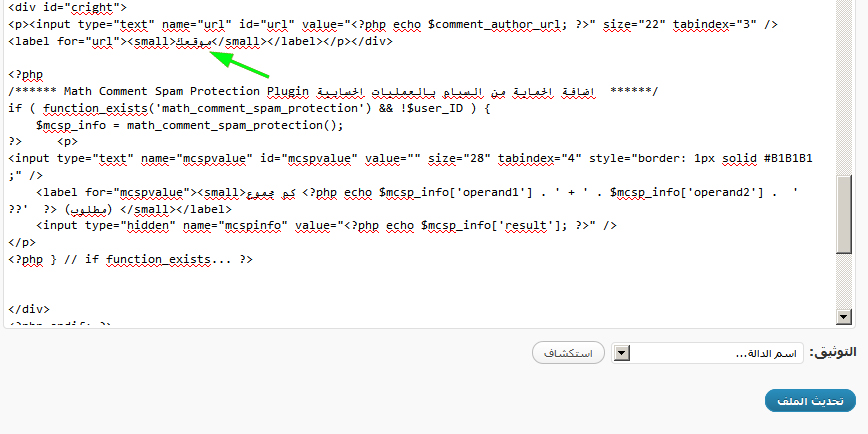Viewport: 868px width, 434px height.
Task: Click 'tabindex="3"' in the url input line
Action: point(715,24)
